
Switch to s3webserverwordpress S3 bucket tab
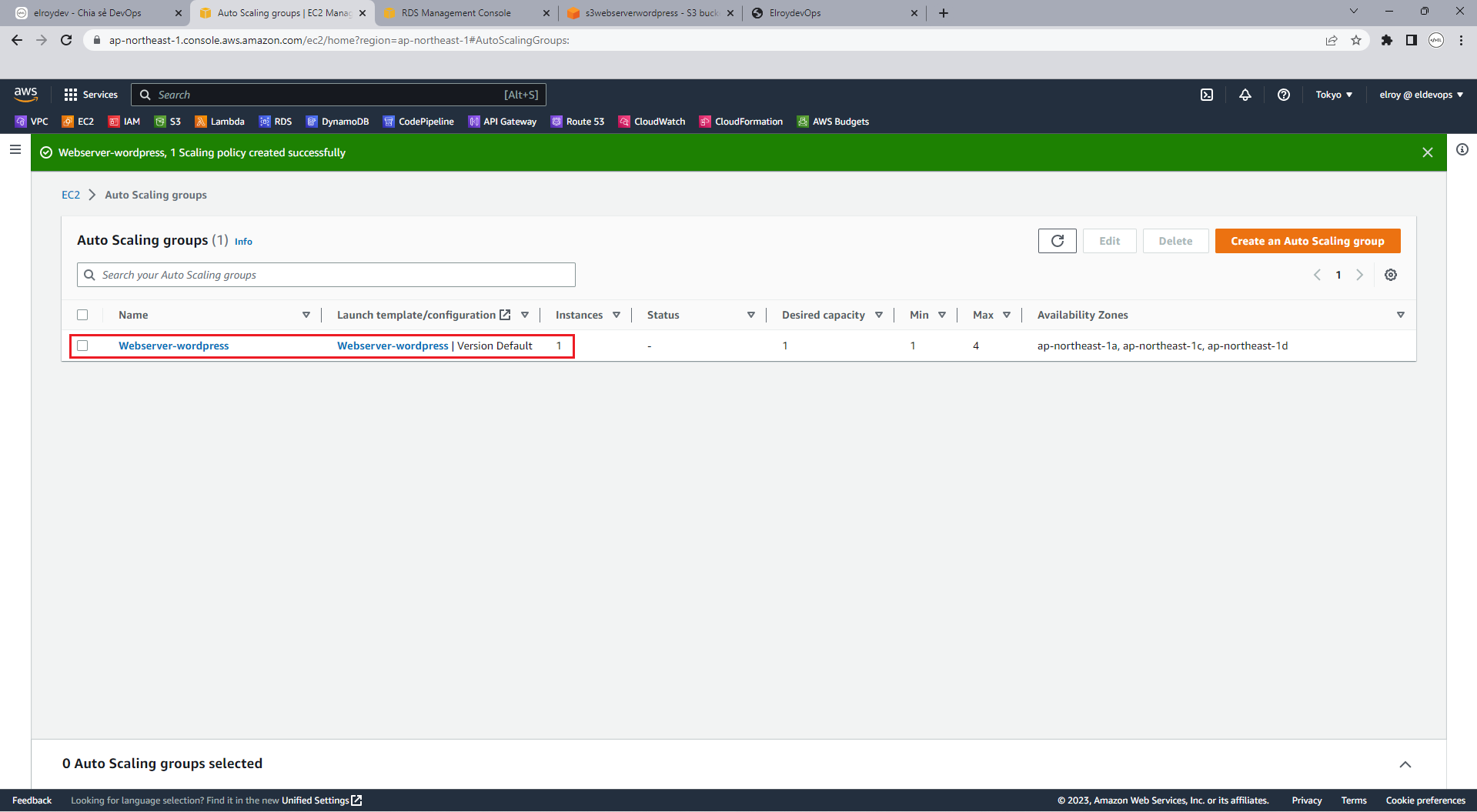coord(650,13)
